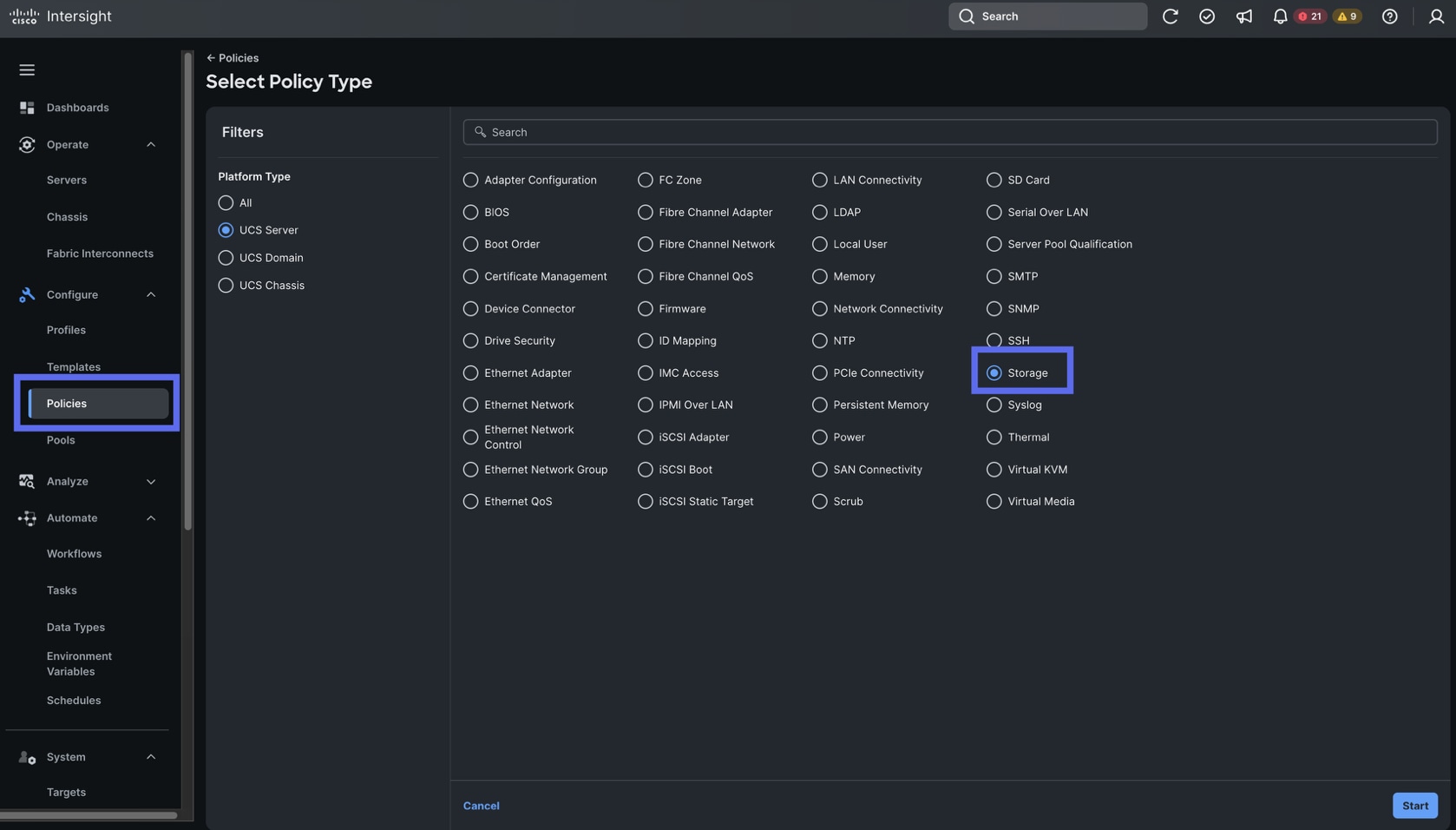Open the help question mark icon

(1389, 16)
